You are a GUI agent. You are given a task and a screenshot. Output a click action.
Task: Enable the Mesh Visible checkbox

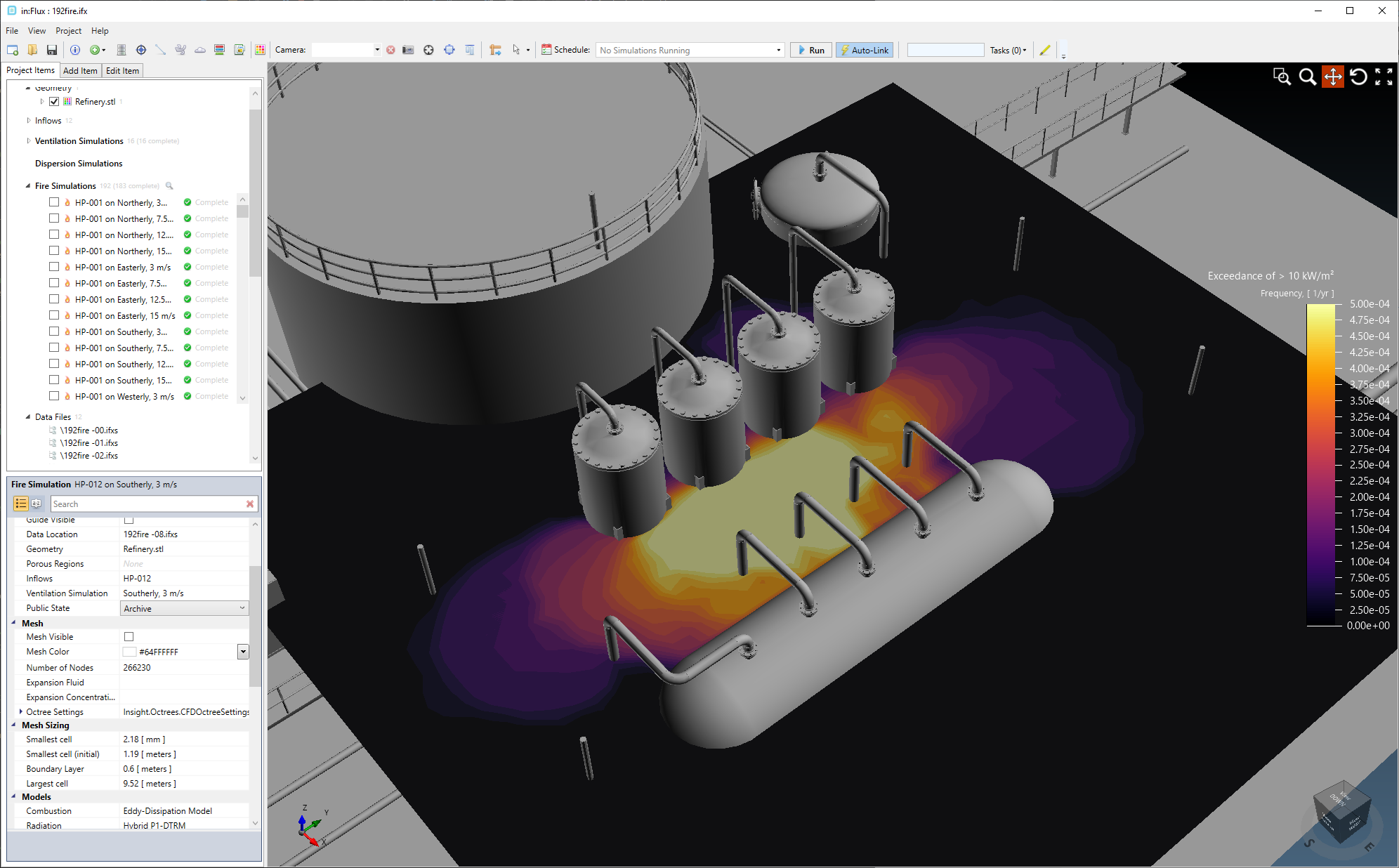129,637
